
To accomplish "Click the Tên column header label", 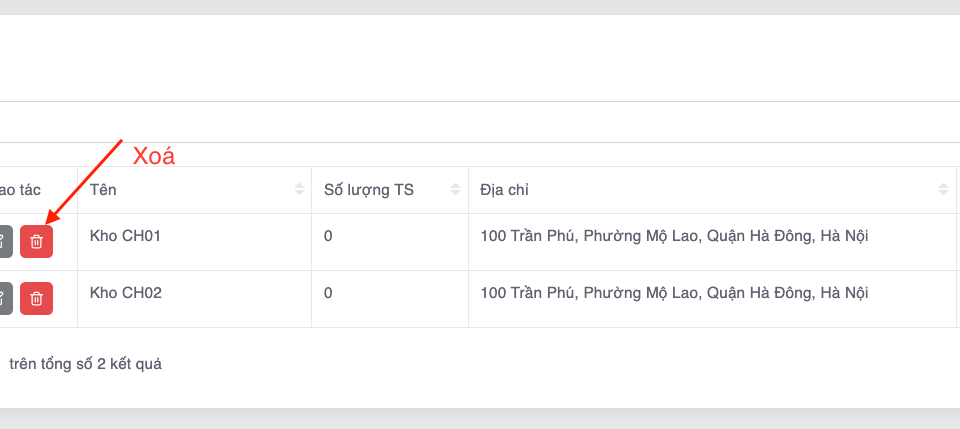I will click(x=104, y=189).
